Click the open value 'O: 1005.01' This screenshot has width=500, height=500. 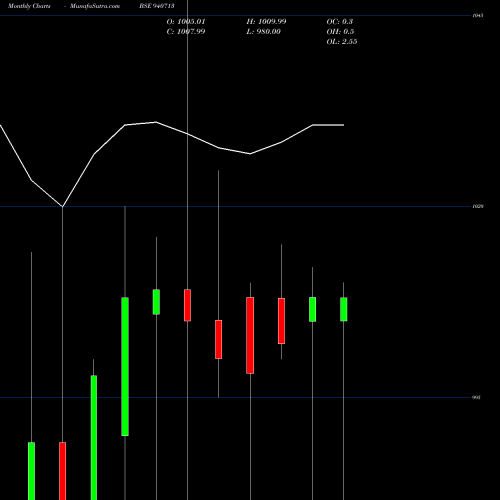tap(186, 22)
